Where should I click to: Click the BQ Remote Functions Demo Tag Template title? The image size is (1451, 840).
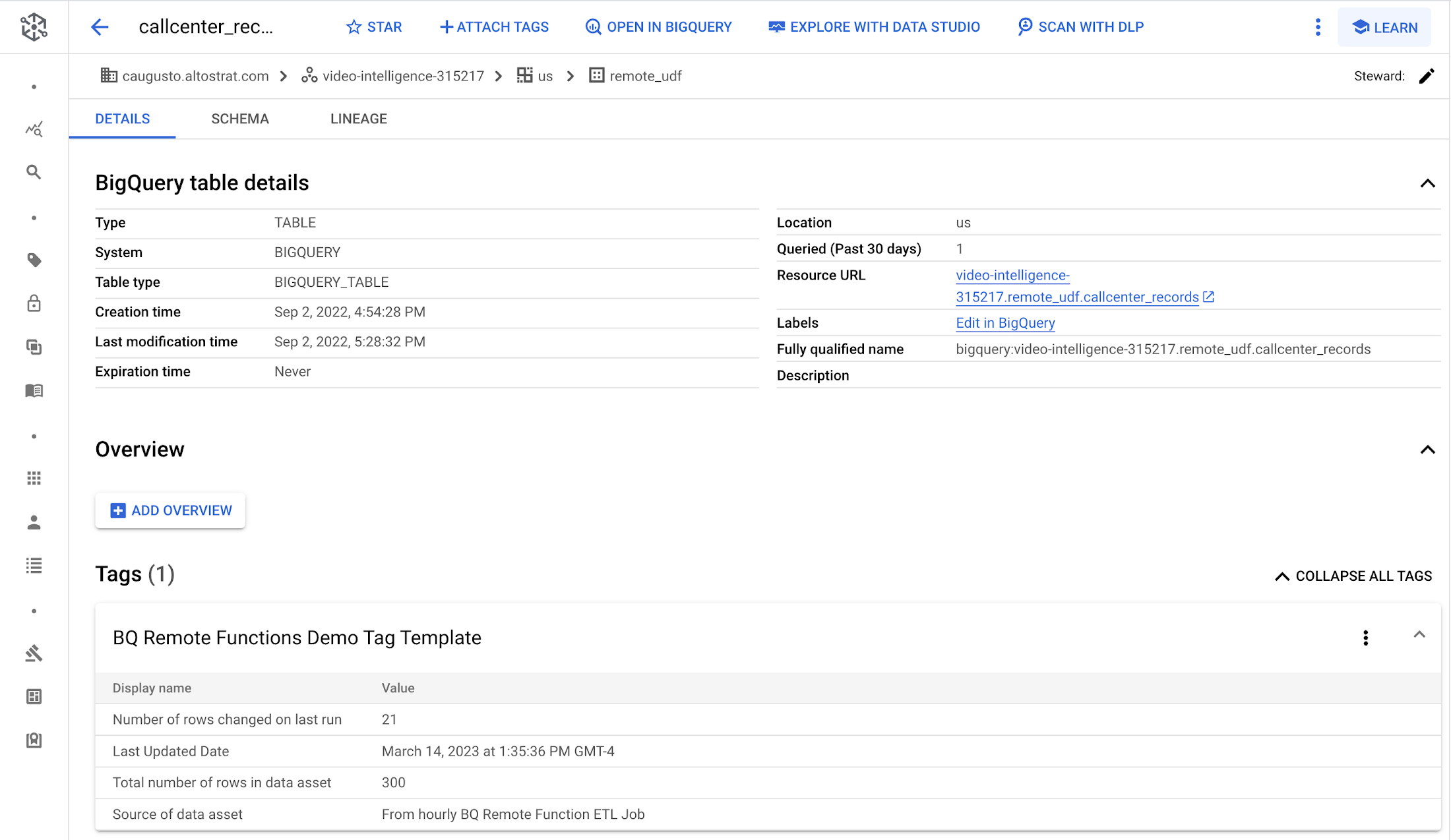pos(297,638)
